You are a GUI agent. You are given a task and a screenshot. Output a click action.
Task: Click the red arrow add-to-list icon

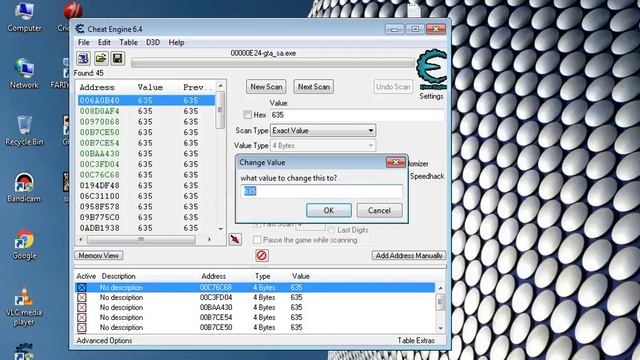(x=235, y=239)
